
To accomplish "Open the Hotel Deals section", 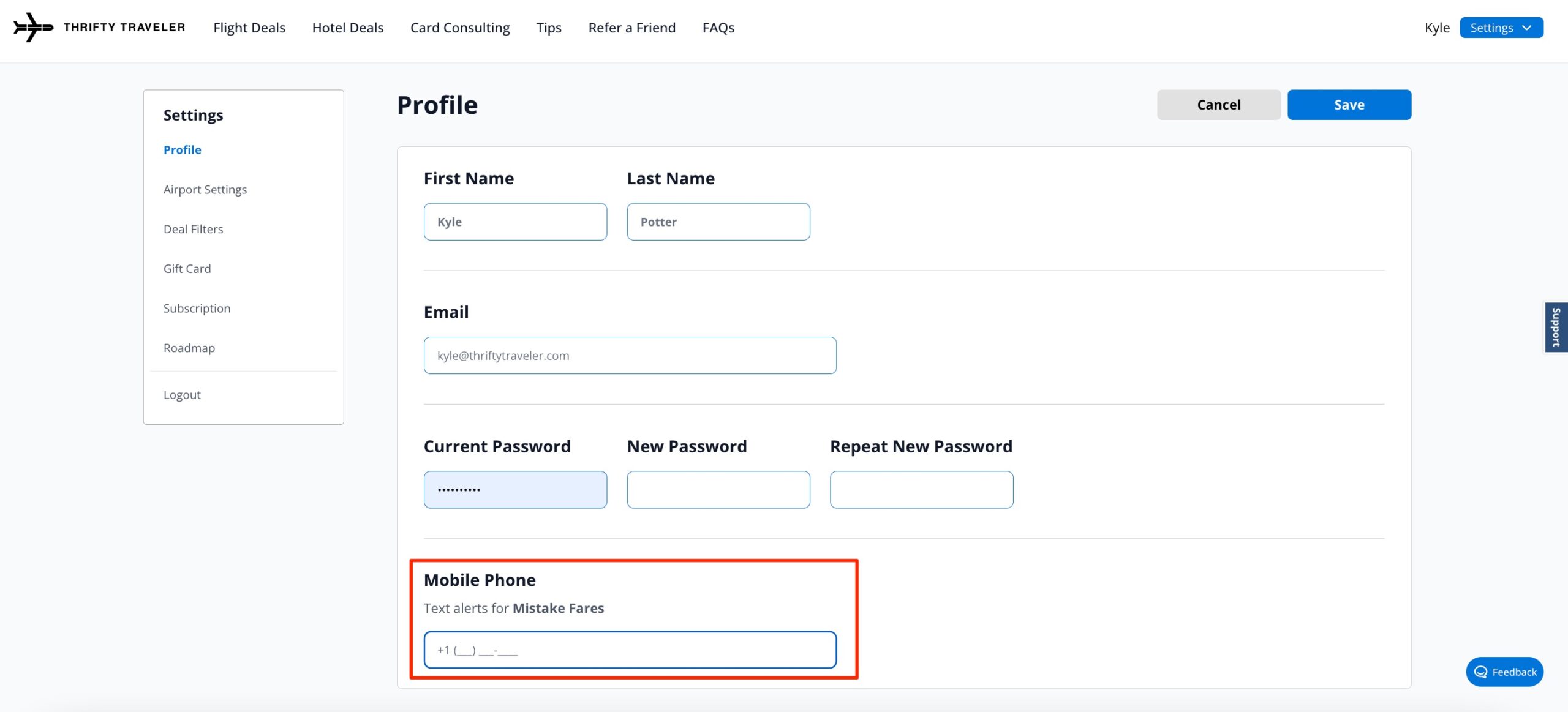I will (347, 28).
